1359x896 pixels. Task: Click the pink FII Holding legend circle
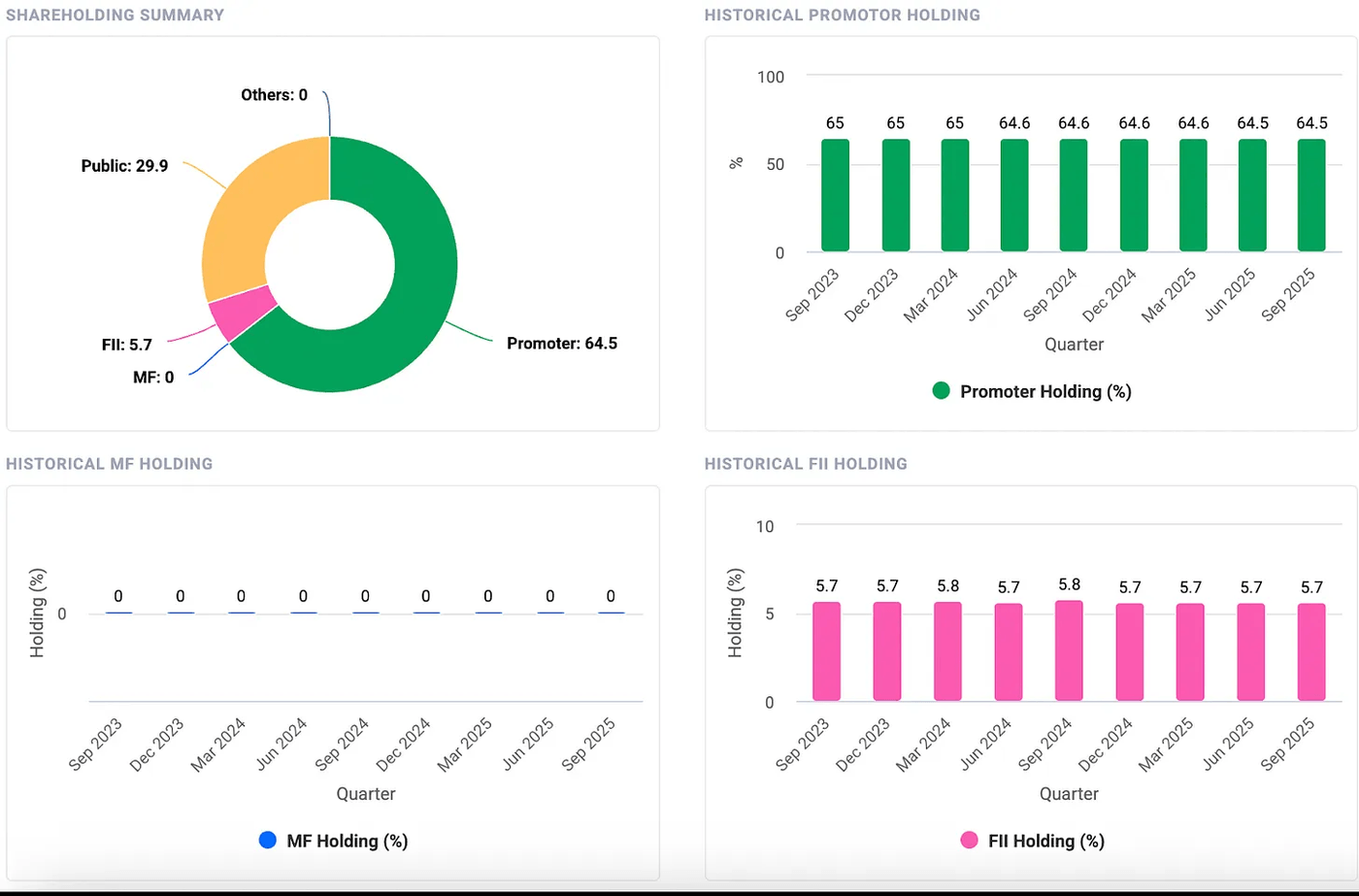click(x=969, y=841)
